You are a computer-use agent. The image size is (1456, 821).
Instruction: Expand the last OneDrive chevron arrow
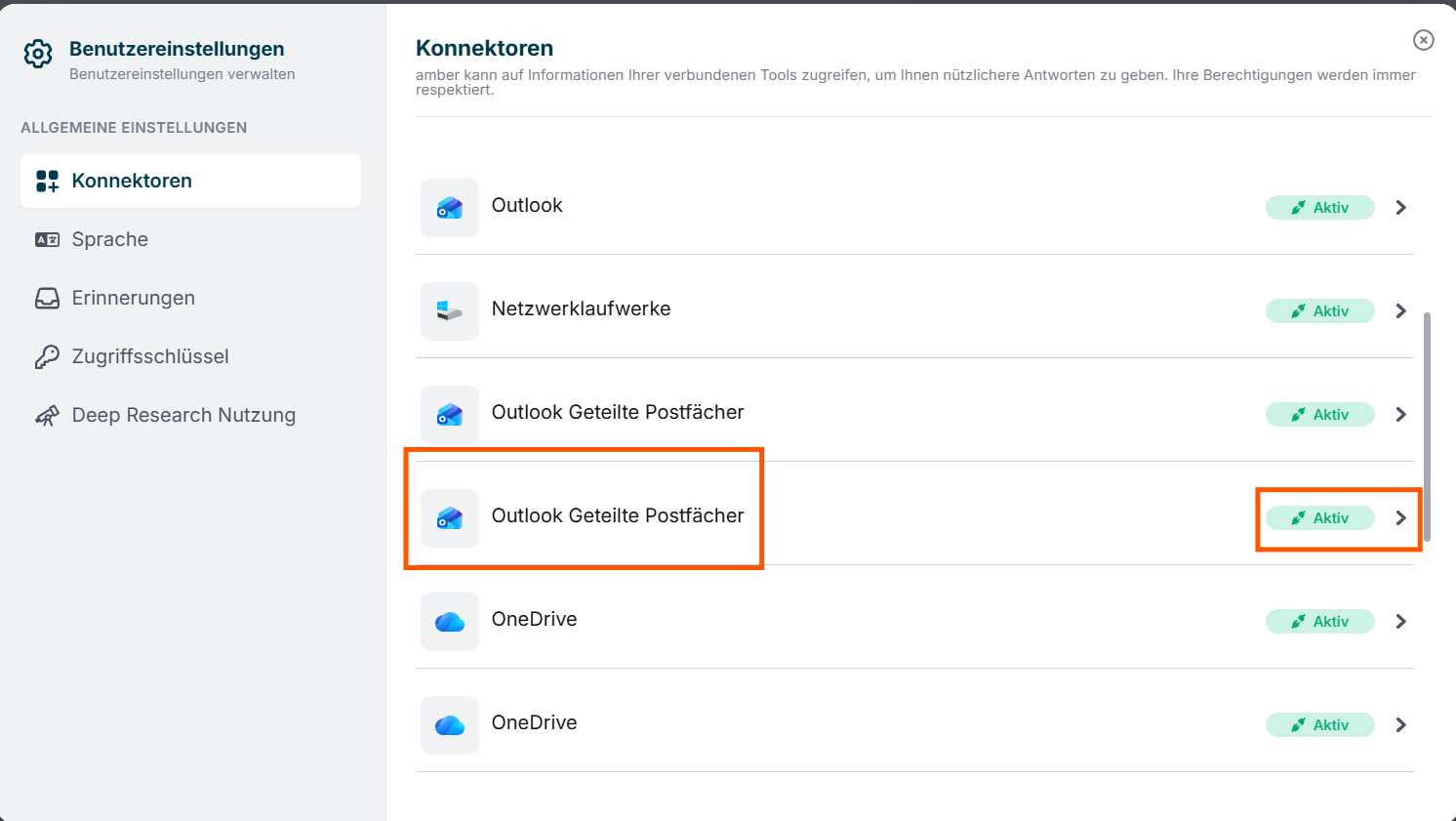pyautogui.click(x=1401, y=725)
